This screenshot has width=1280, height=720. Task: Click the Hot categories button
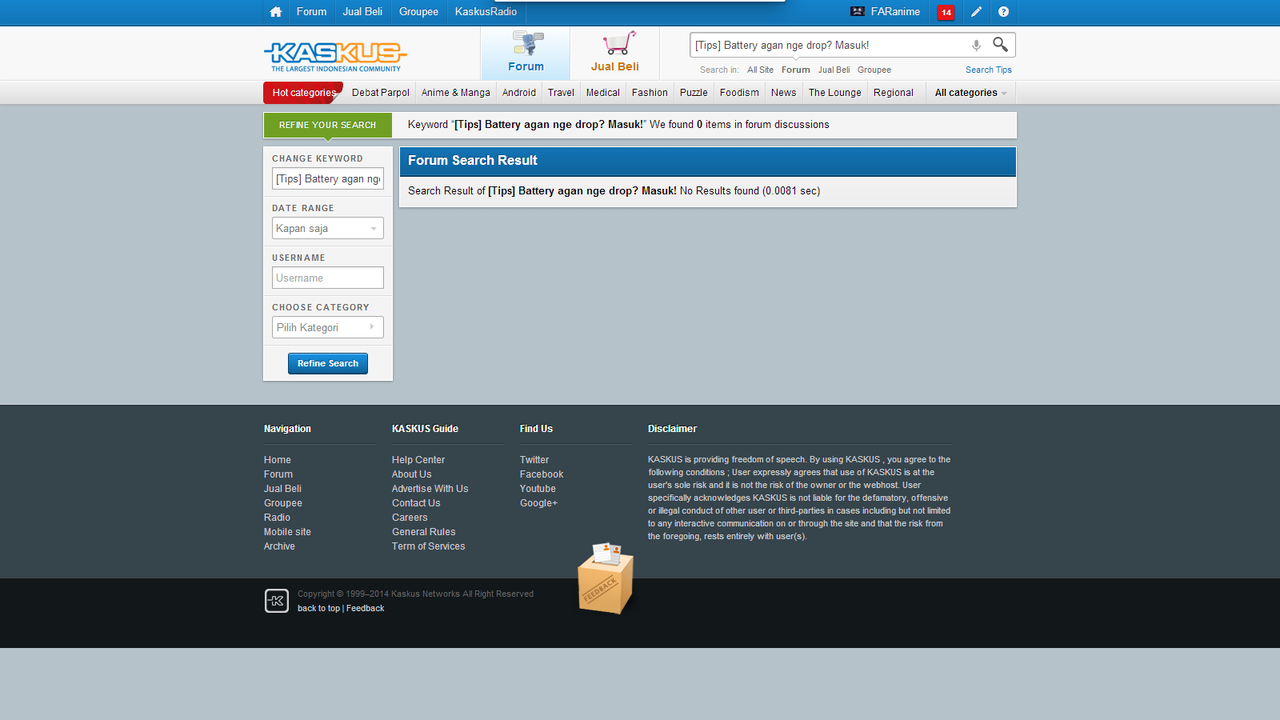[x=303, y=93]
